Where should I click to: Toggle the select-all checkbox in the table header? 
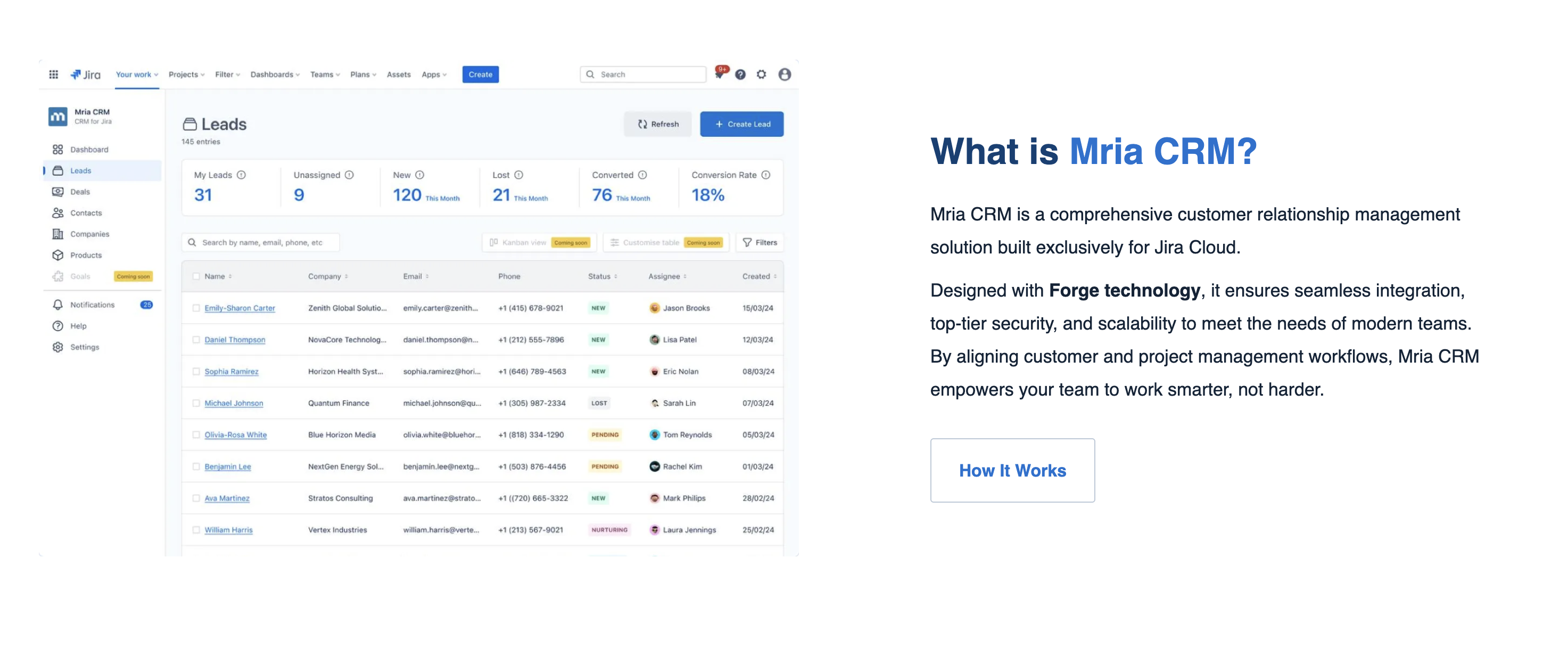pos(196,276)
